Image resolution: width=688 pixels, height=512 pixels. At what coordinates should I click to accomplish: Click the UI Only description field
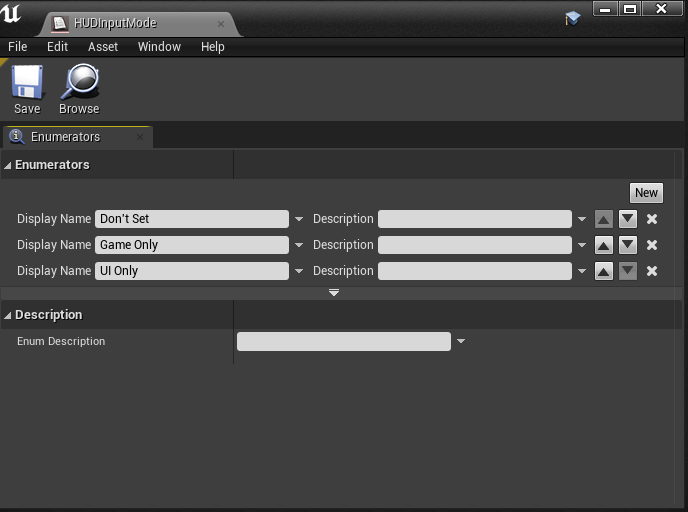tap(475, 271)
